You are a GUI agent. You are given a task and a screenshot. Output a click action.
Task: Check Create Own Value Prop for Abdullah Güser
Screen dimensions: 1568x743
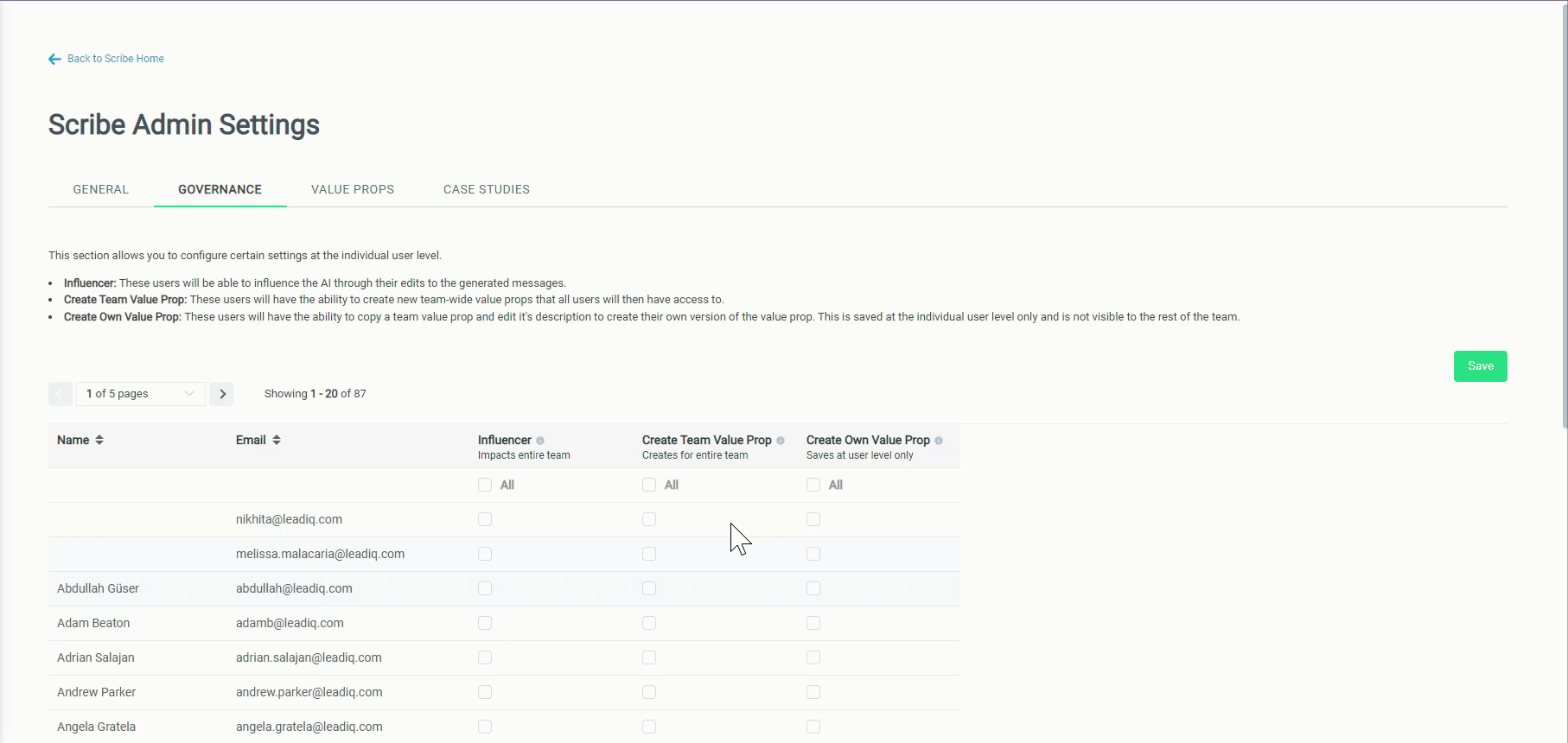pos(813,588)
